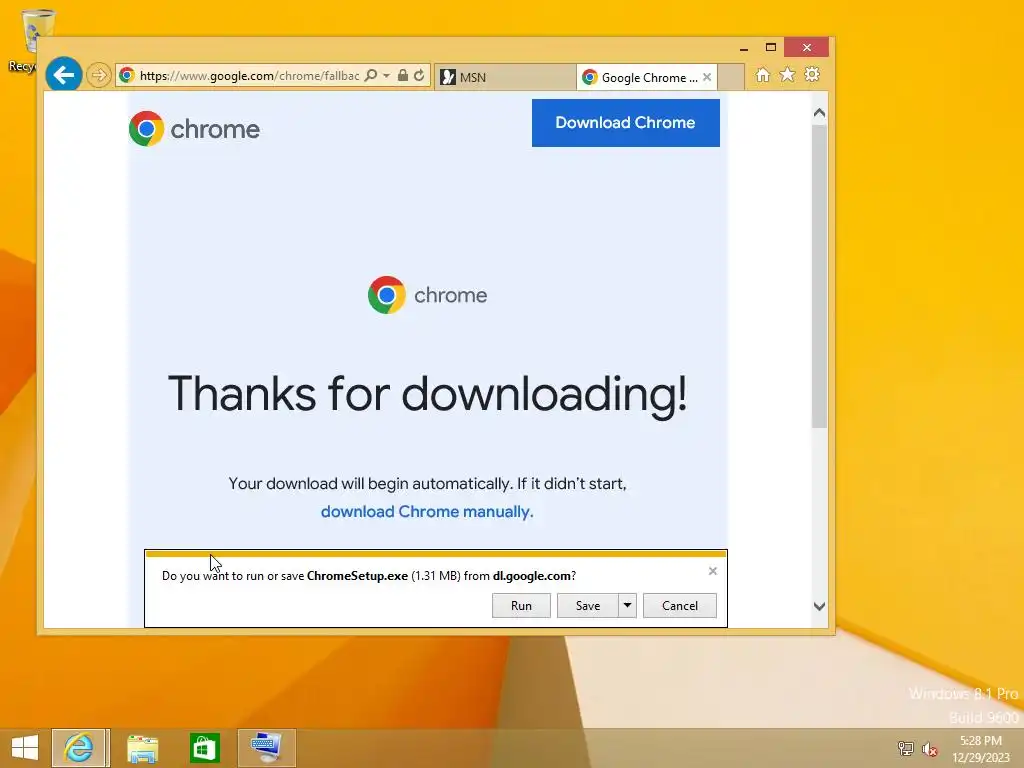Click the "Thanks for downloading!" heading

428,394
